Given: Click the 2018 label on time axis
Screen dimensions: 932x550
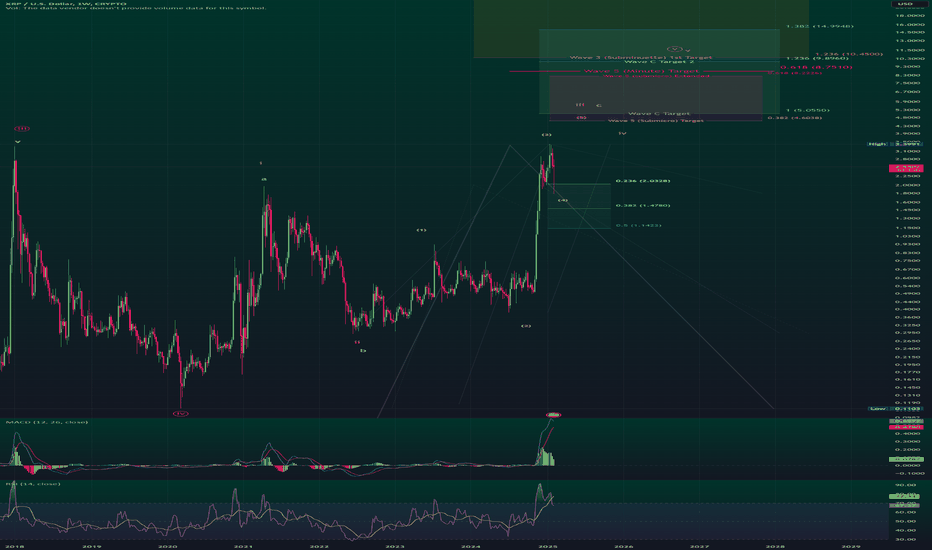Looking at the screenshot, I should (x=14, y=546).
